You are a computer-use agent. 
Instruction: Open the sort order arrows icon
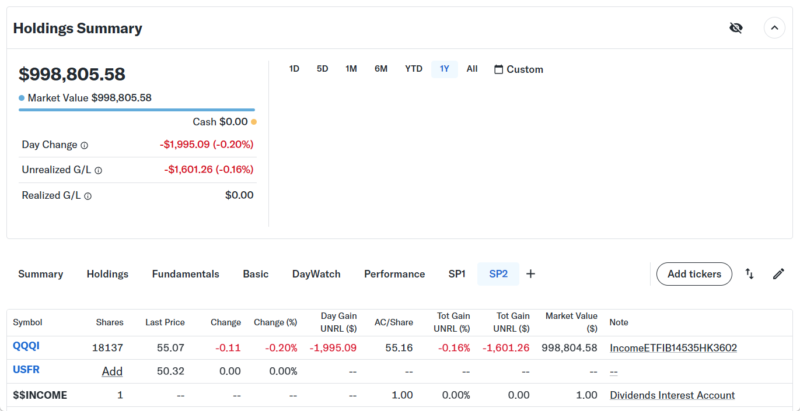coord(749,274)
